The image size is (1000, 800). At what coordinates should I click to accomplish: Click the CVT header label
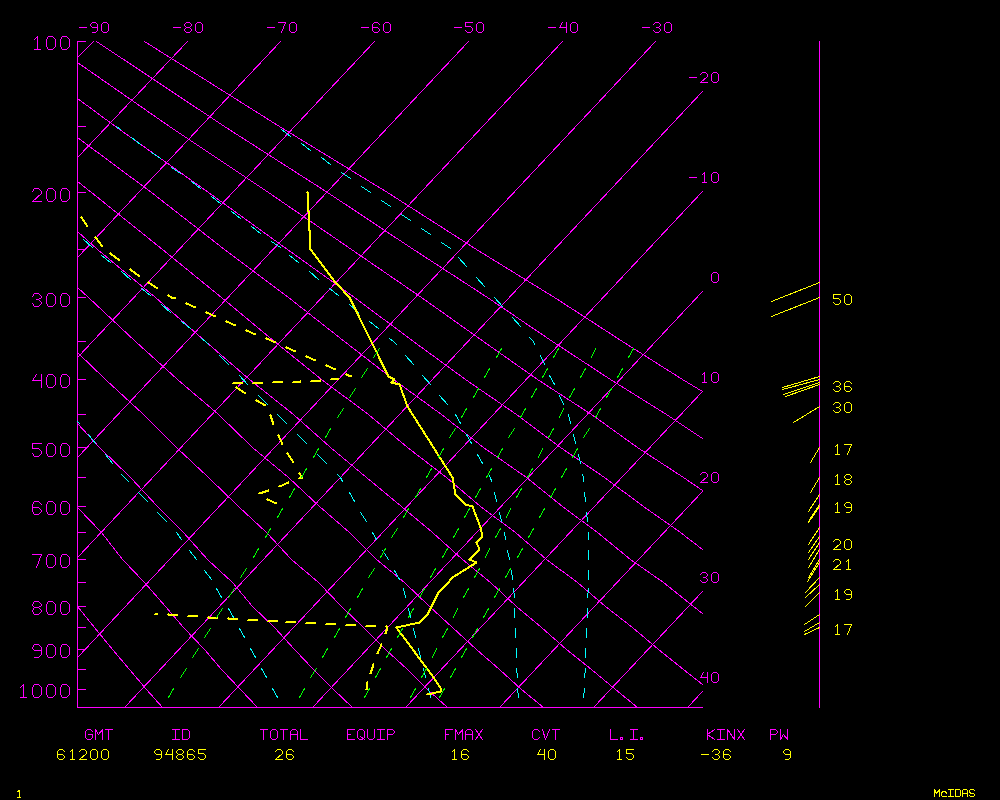(x=546, y=735)
